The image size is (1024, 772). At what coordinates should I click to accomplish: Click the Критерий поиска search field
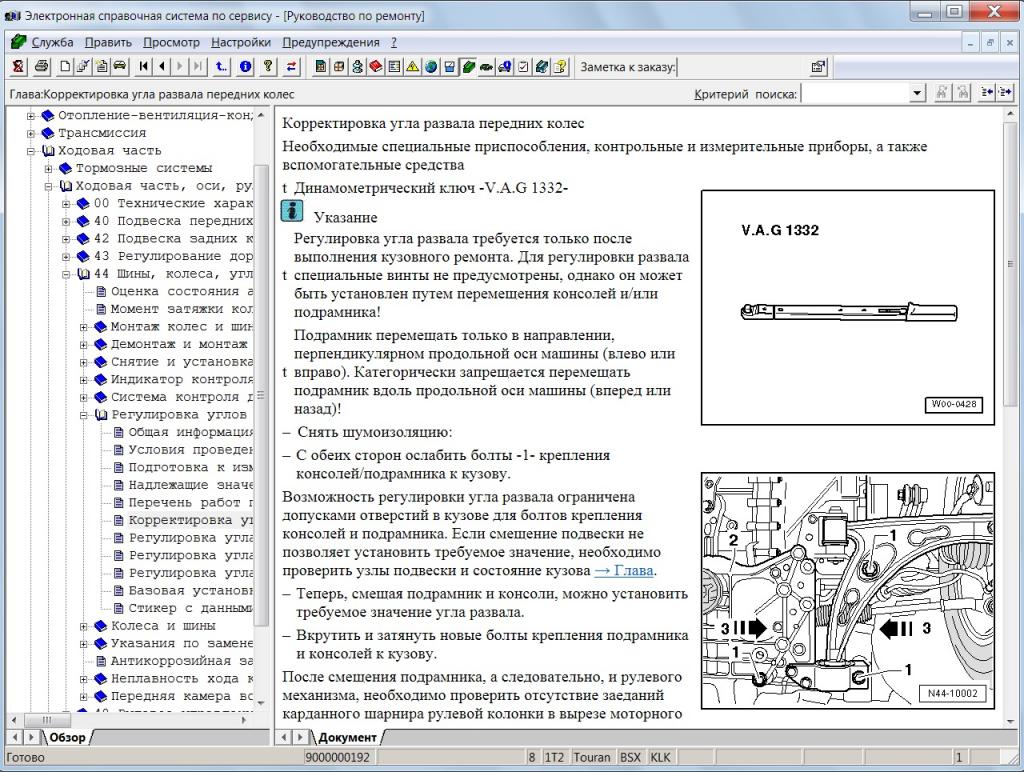(856, 93)
